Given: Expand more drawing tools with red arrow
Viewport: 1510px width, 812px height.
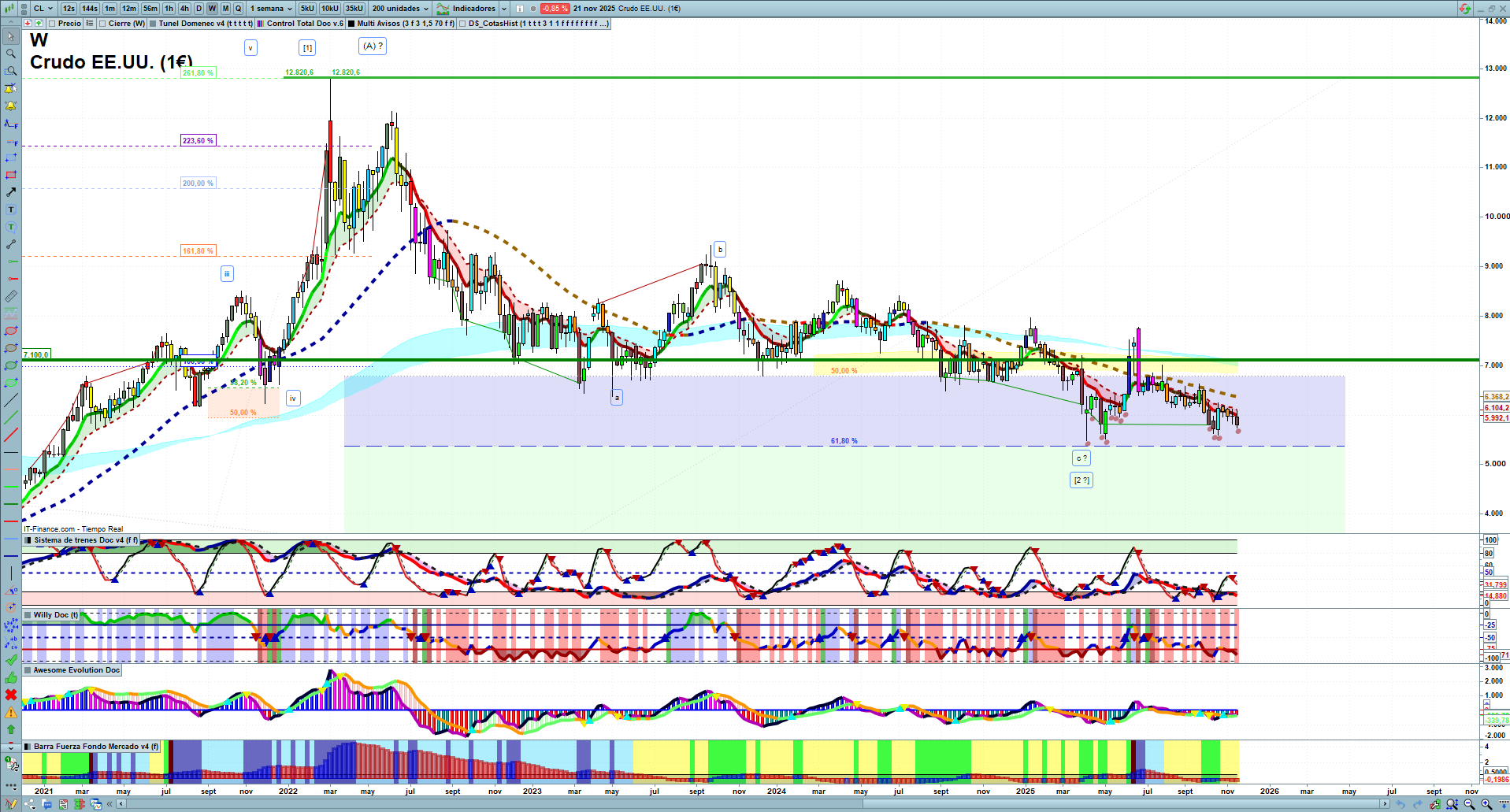Looking at the screenshot, I should (x=11, y=747).
